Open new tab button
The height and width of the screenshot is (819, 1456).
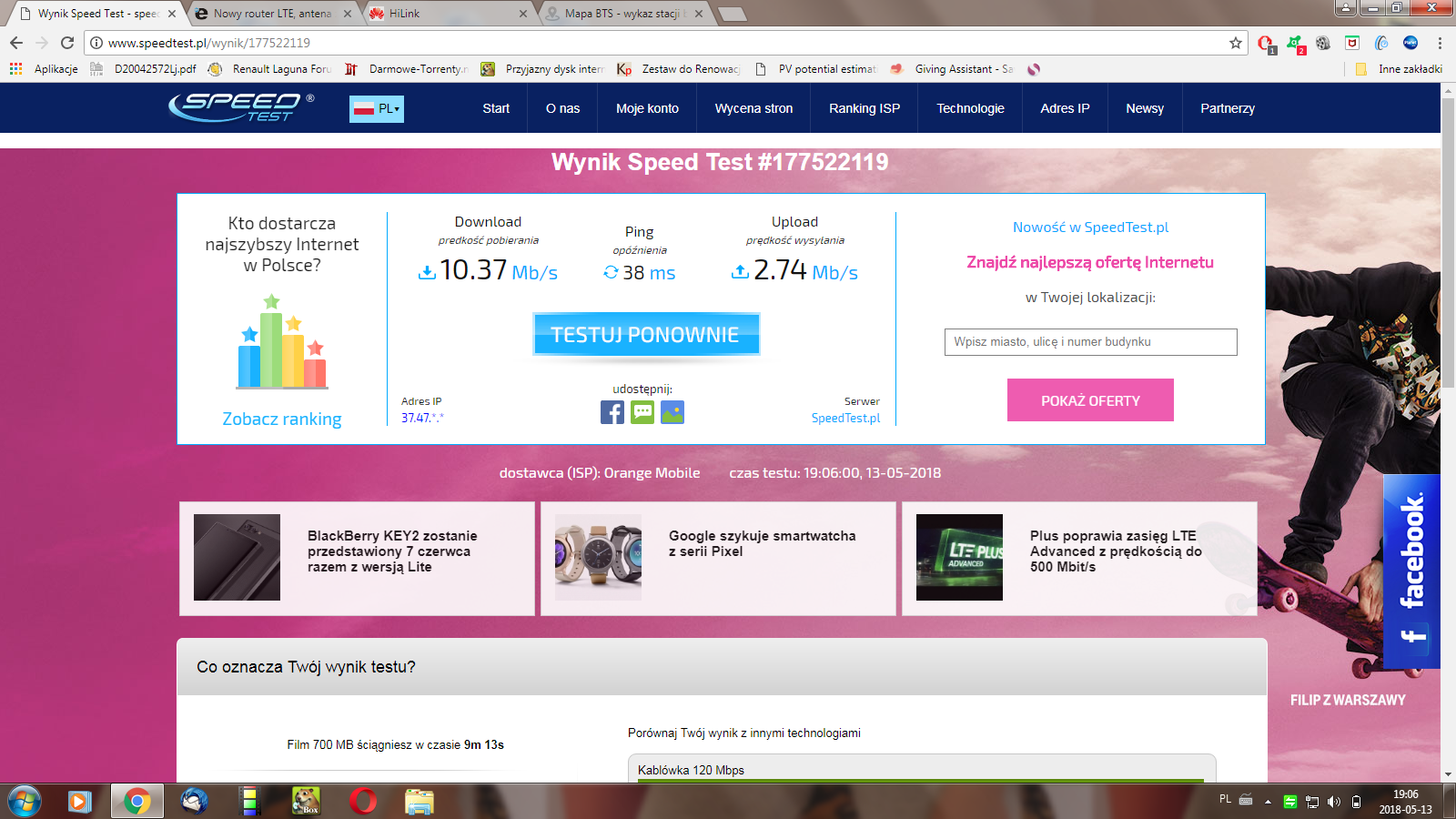pyautogui.click(x=733, y=14)
